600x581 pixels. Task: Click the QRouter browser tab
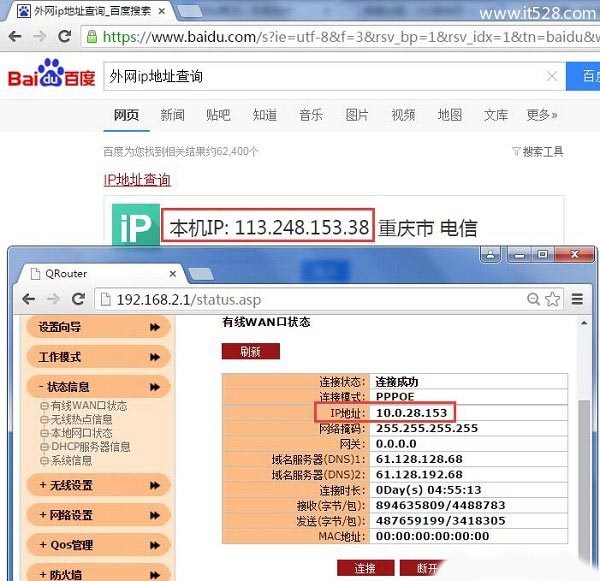tap(99, 274)
